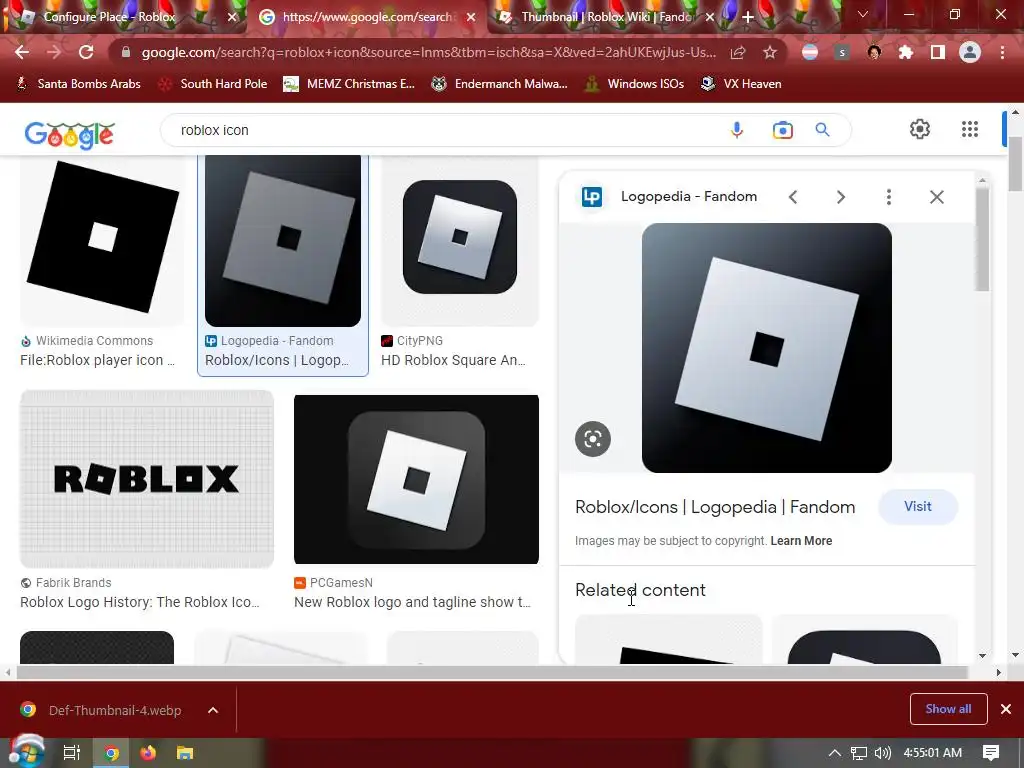
Task: Click Show all downloads button
Action: point(948,709)
